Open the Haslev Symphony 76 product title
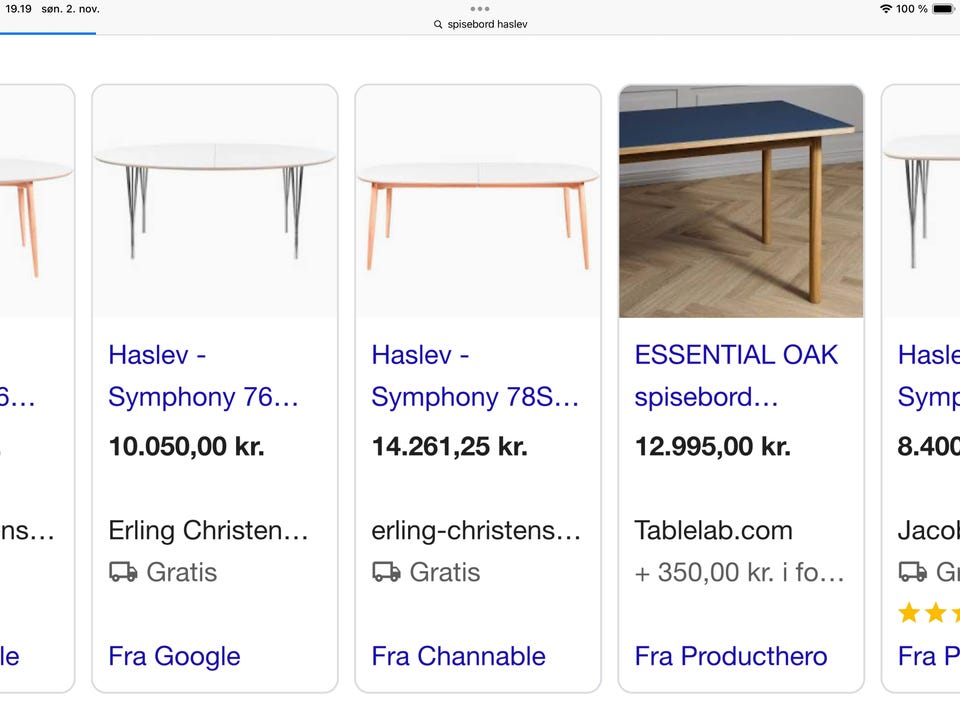The image size is (960, 720). (204, 376)
